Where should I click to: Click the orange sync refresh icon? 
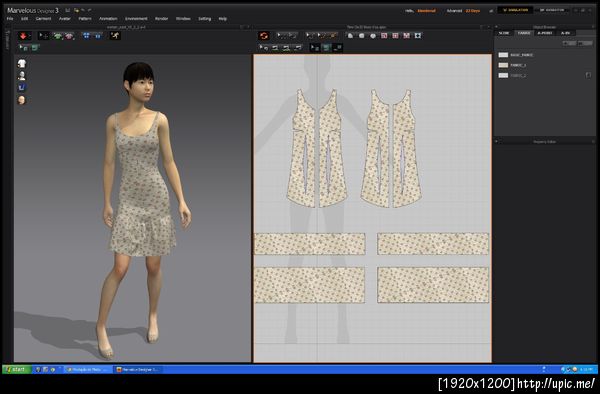tap(264, 36)
